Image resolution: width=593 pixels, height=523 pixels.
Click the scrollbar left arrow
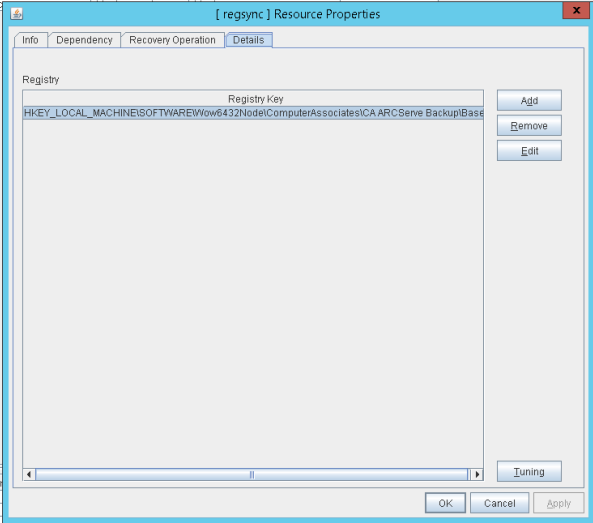pyautogui.click(x=29, y=474)
